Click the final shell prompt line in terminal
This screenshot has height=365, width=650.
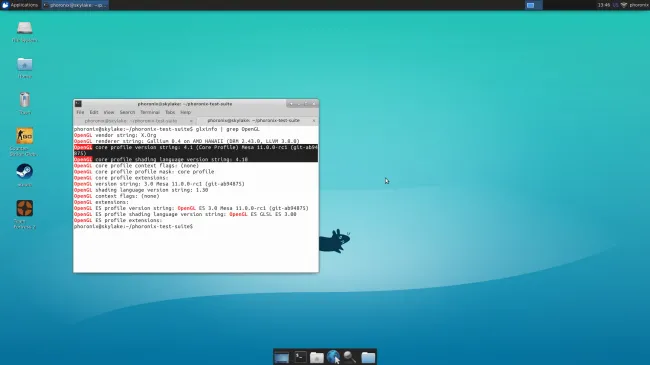click(133, 226)
